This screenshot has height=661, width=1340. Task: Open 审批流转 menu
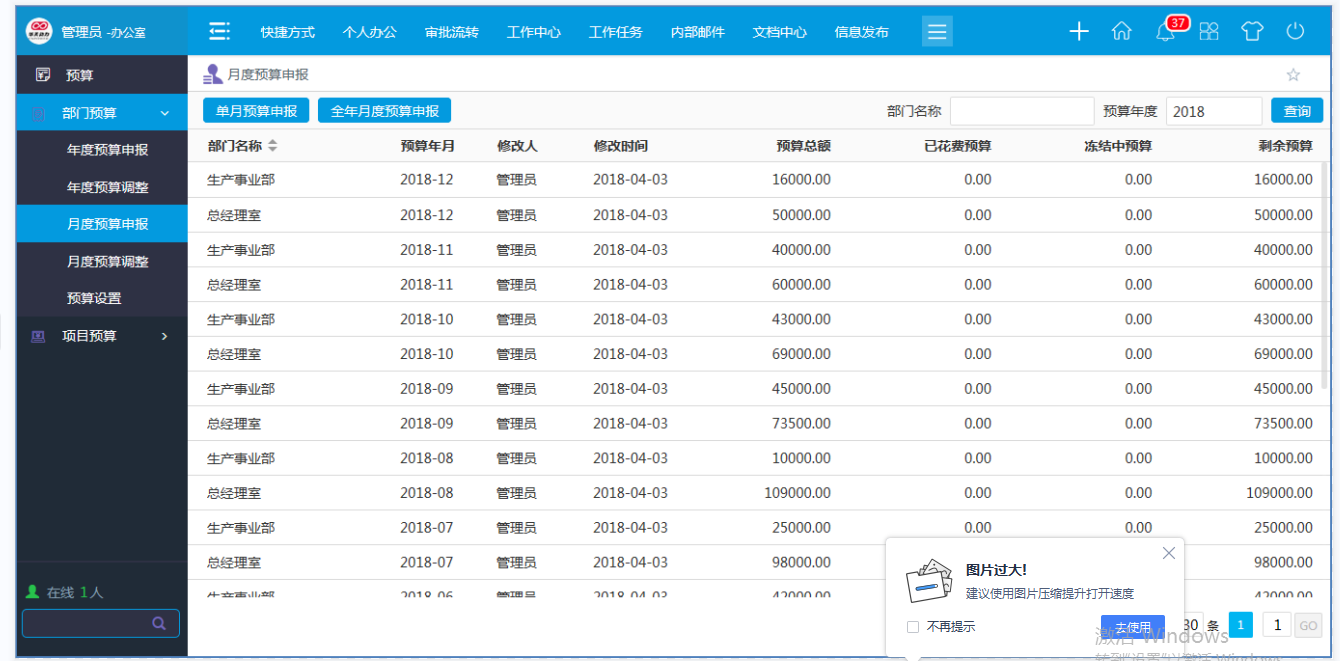(x=452, y=32)
